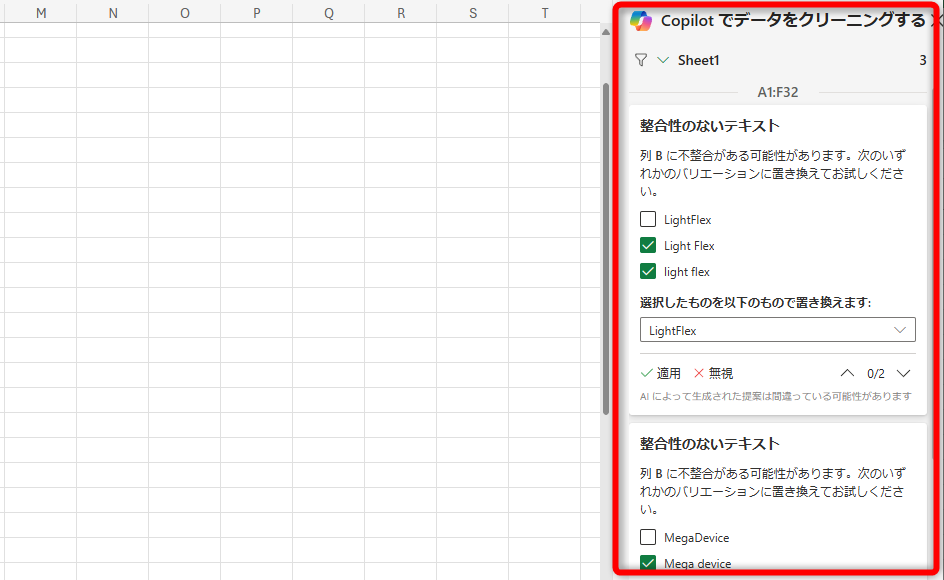Uncheck the light flex lowercase checkbox
Image resolution: width=944 pixels, height=580 pixels.
pyautogui.click(x=648, y=271)
